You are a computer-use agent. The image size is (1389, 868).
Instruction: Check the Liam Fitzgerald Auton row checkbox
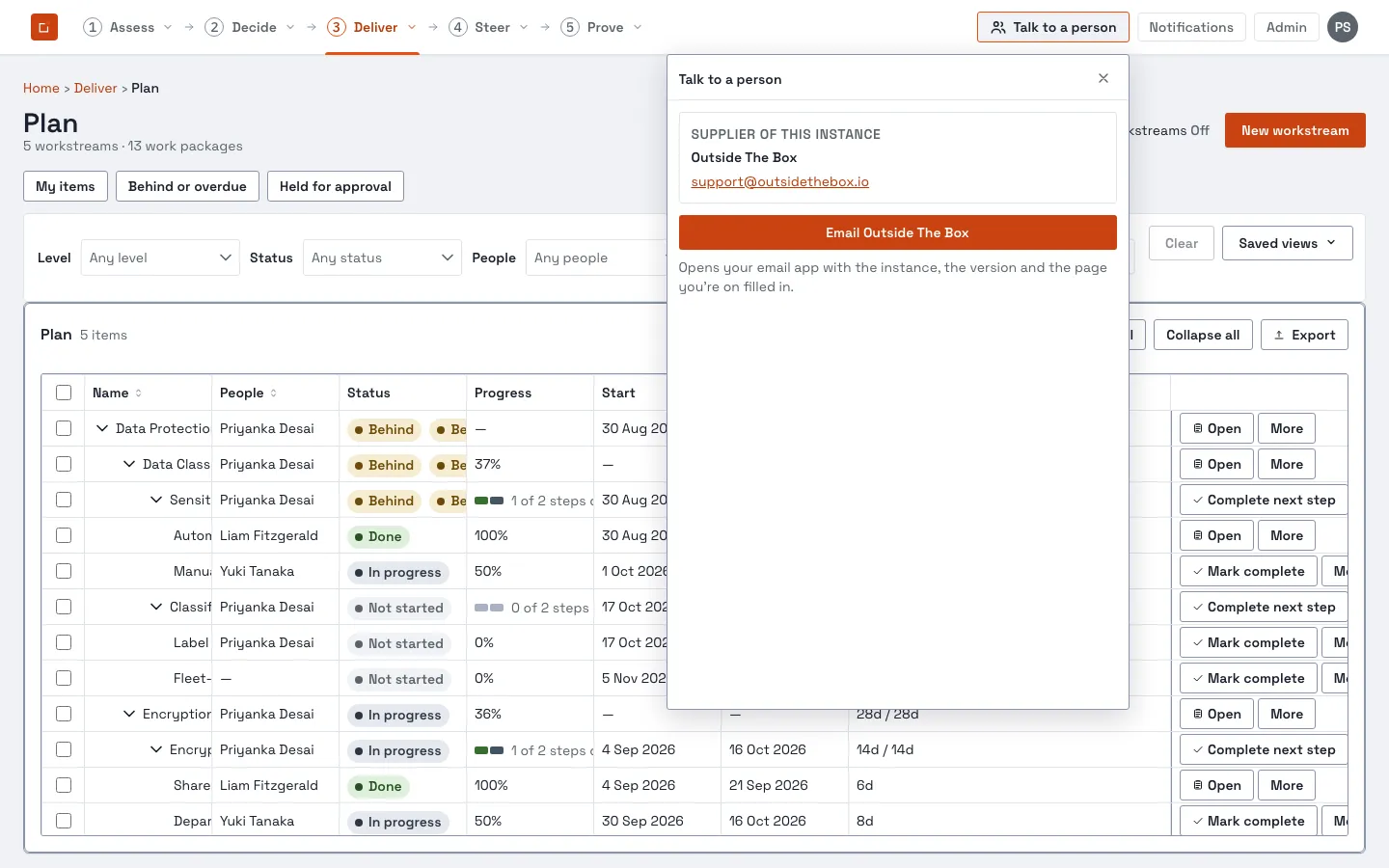click(64, 536)
